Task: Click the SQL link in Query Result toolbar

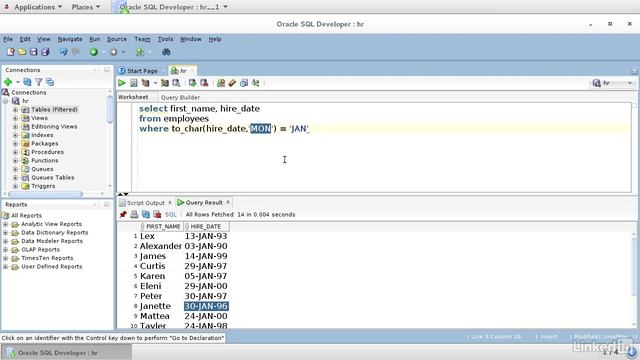Action: pyautogui.click(x=171, y=214)
